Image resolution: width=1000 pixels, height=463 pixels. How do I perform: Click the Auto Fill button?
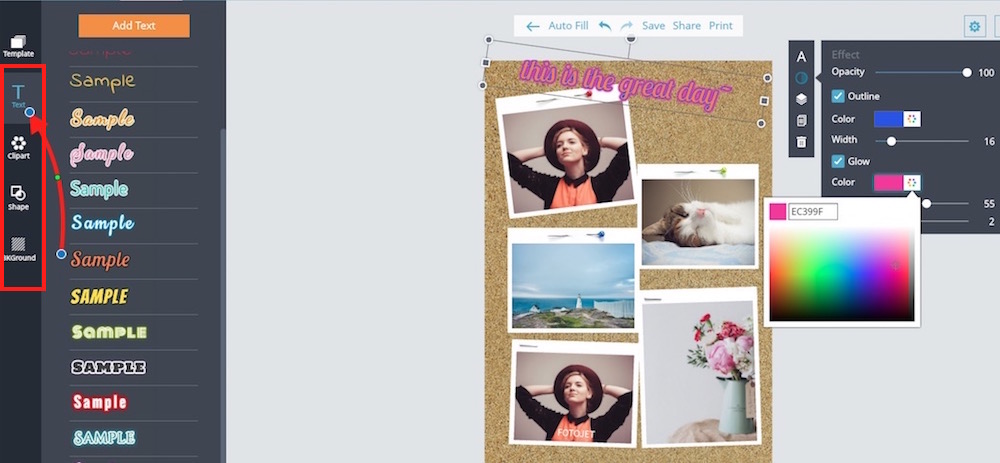tap(568, 25)
